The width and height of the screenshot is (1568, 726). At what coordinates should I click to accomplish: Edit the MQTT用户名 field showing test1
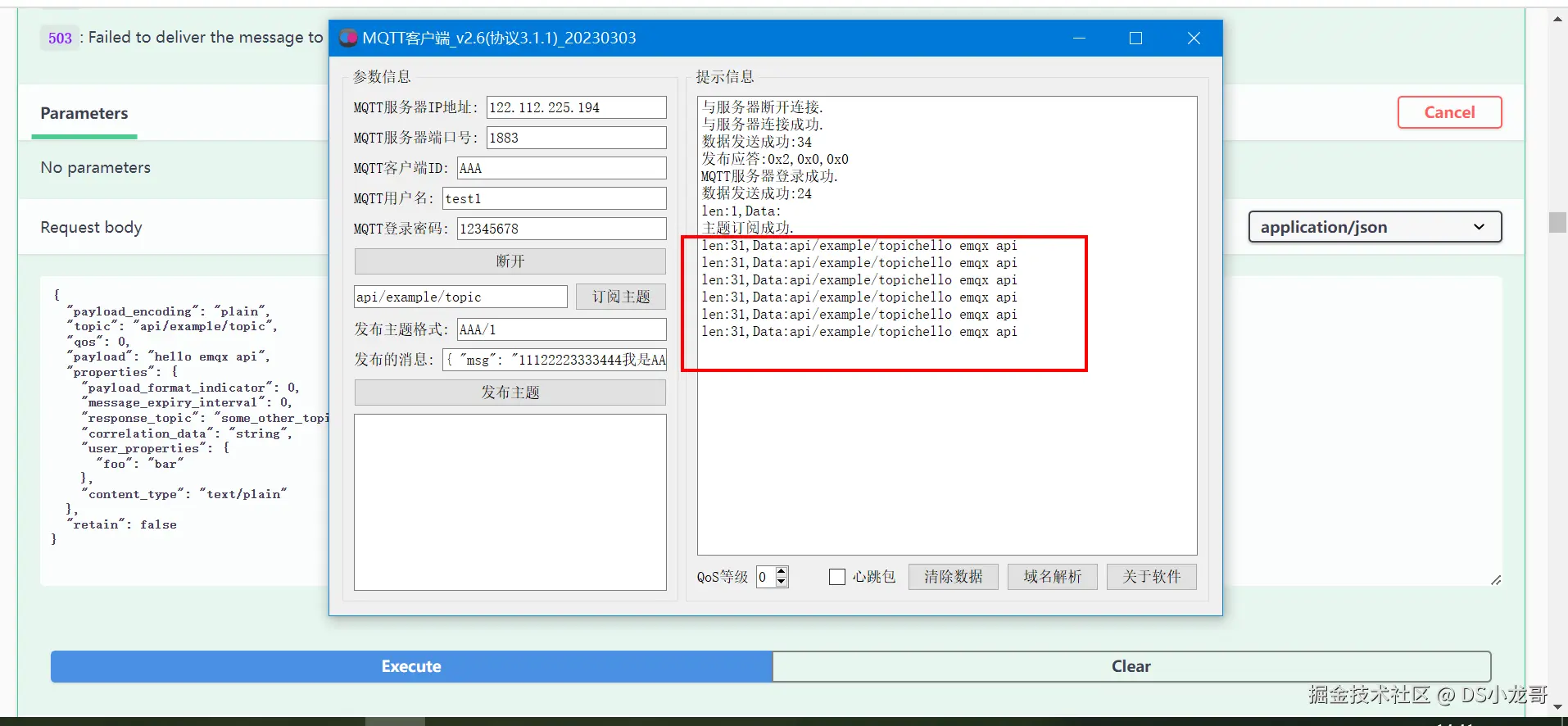click(x=555, y=198)
